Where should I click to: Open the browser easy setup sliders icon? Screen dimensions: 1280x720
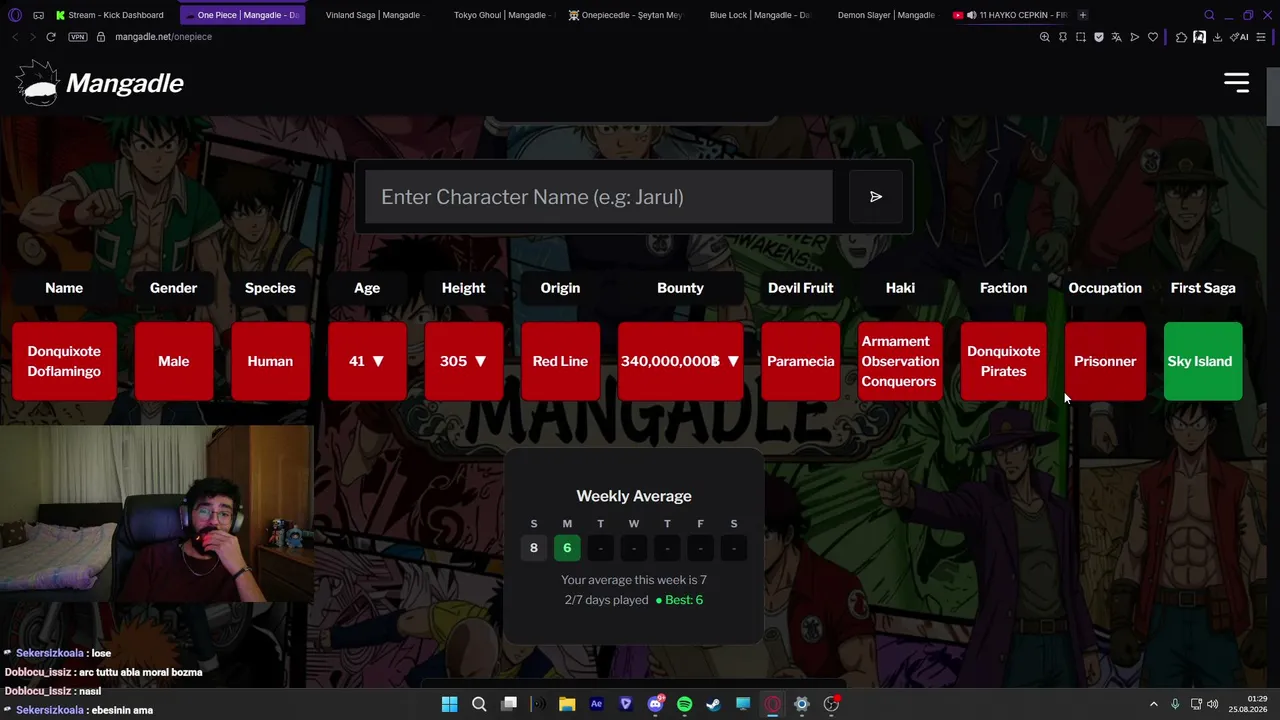click(1259, 37)
